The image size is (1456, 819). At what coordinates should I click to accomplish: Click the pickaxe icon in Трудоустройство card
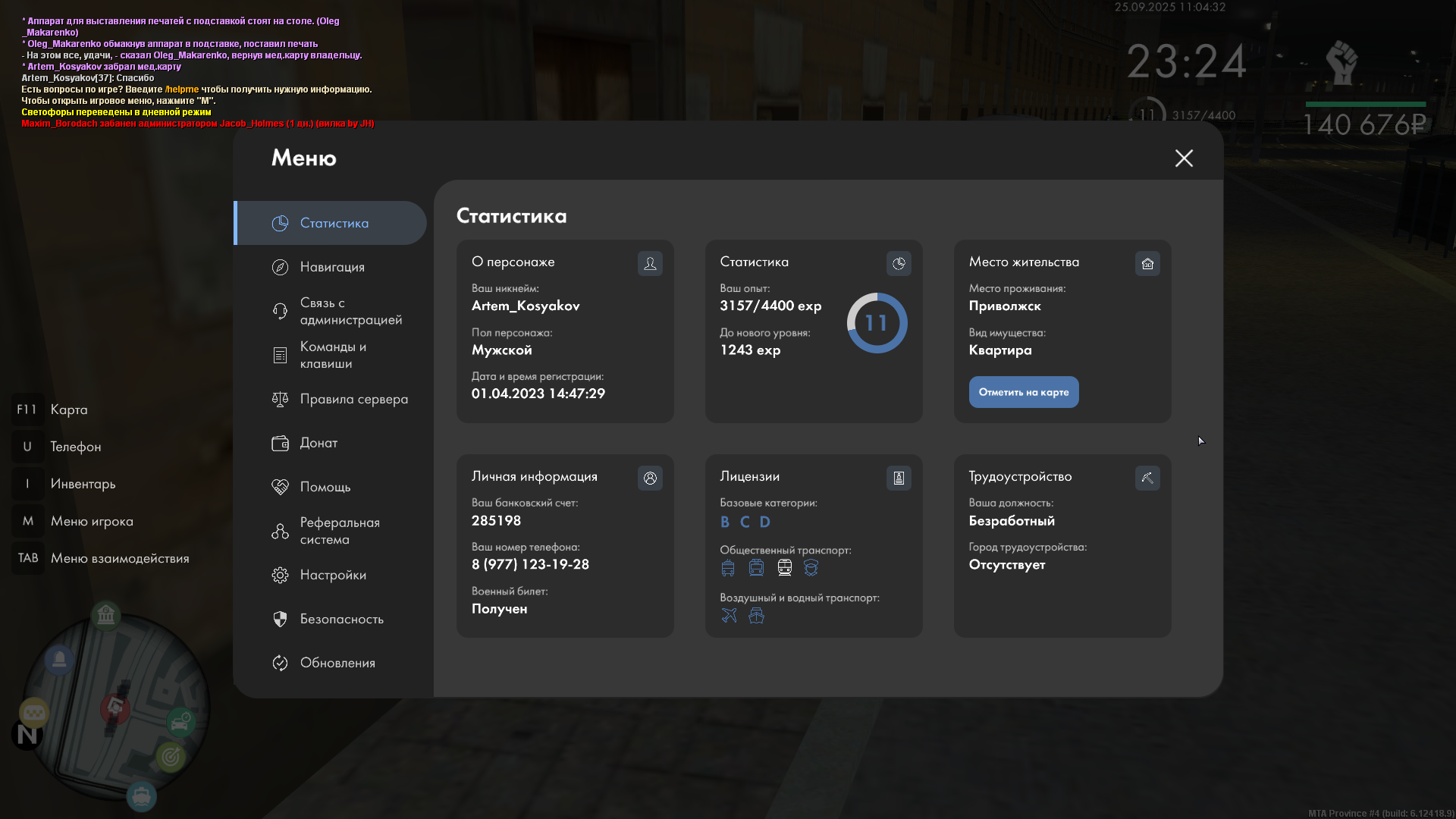(x=1147, y=478)
